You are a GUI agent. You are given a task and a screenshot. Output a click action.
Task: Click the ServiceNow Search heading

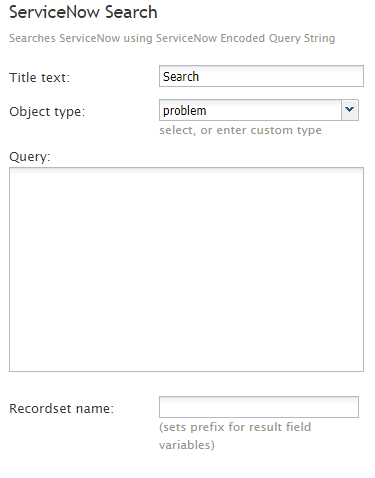83,12
